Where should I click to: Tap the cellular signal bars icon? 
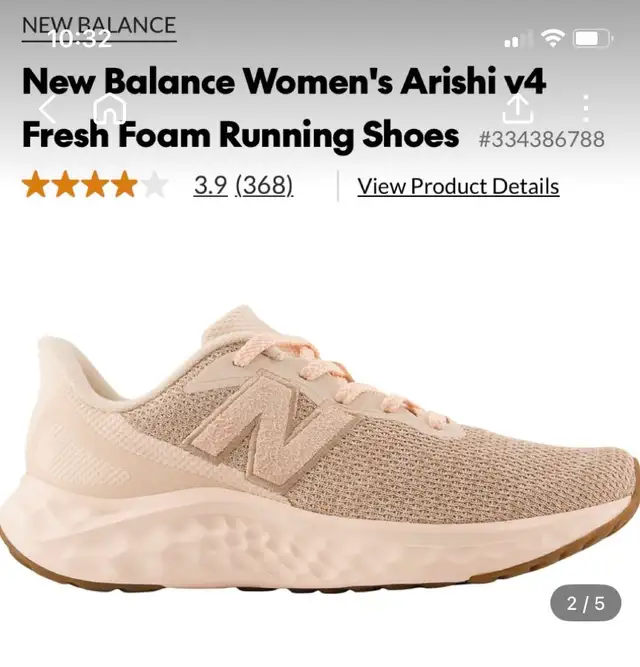point(518,39)
